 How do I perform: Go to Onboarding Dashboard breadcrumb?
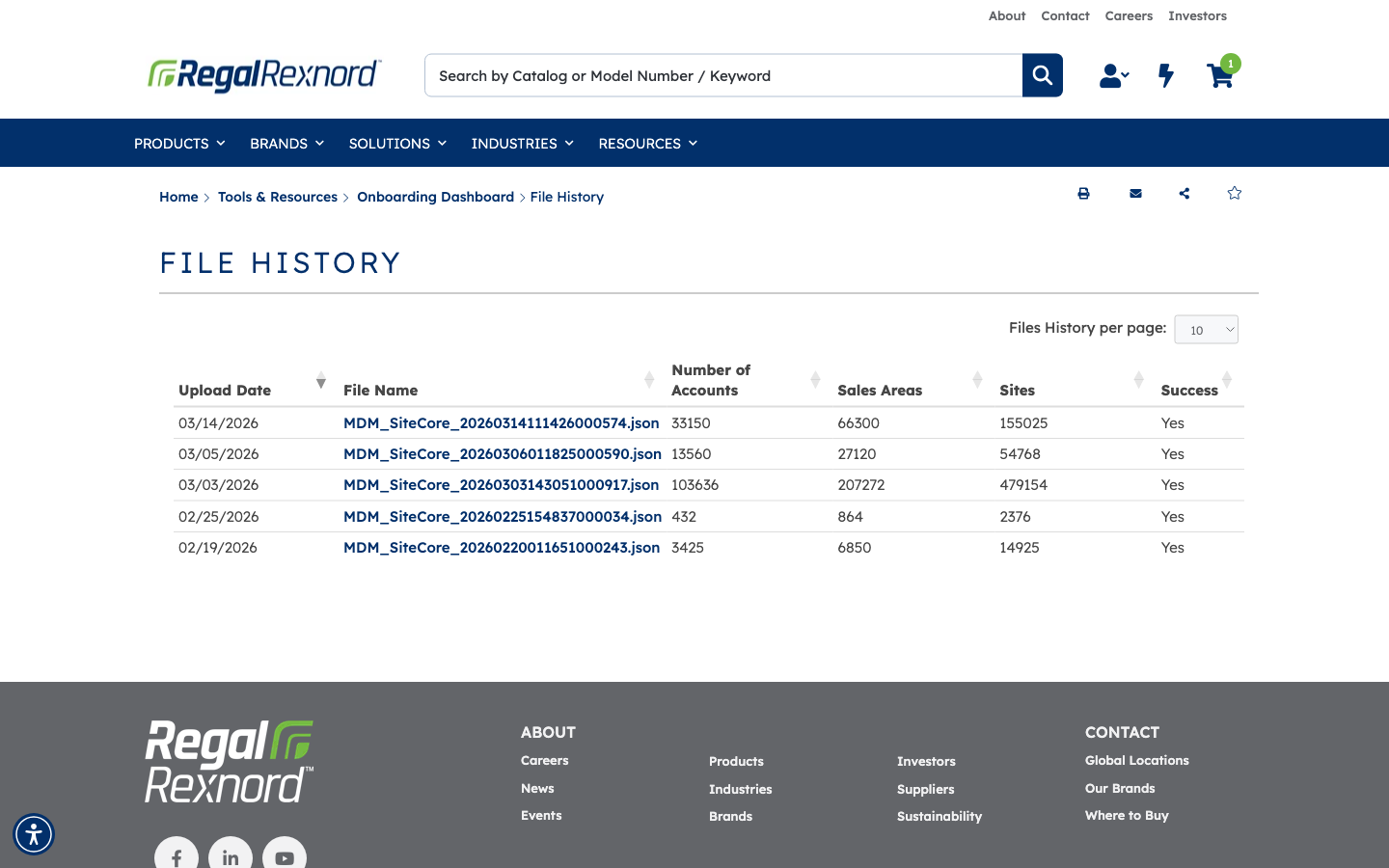[435, 197]
